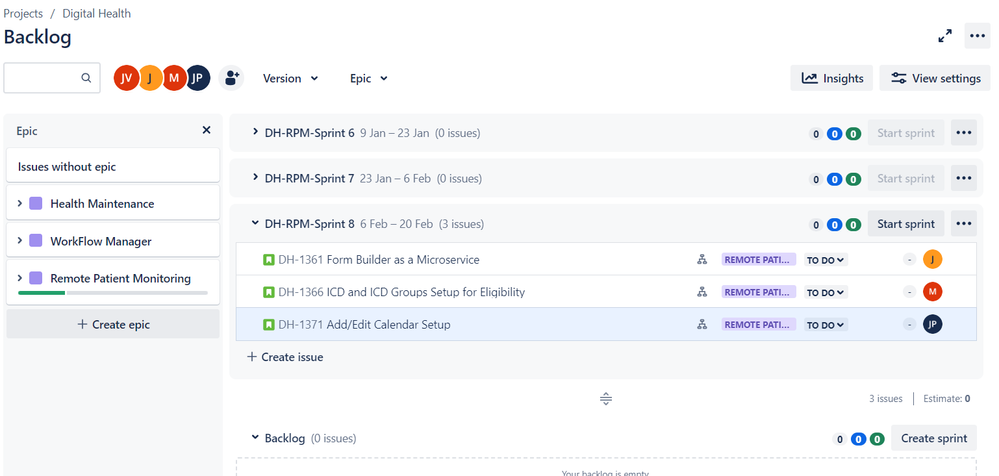Viewport: 999px width, 476px height.
Task: Click child issues hierarchy icon for DH-1361
Action: click(702, 259)
